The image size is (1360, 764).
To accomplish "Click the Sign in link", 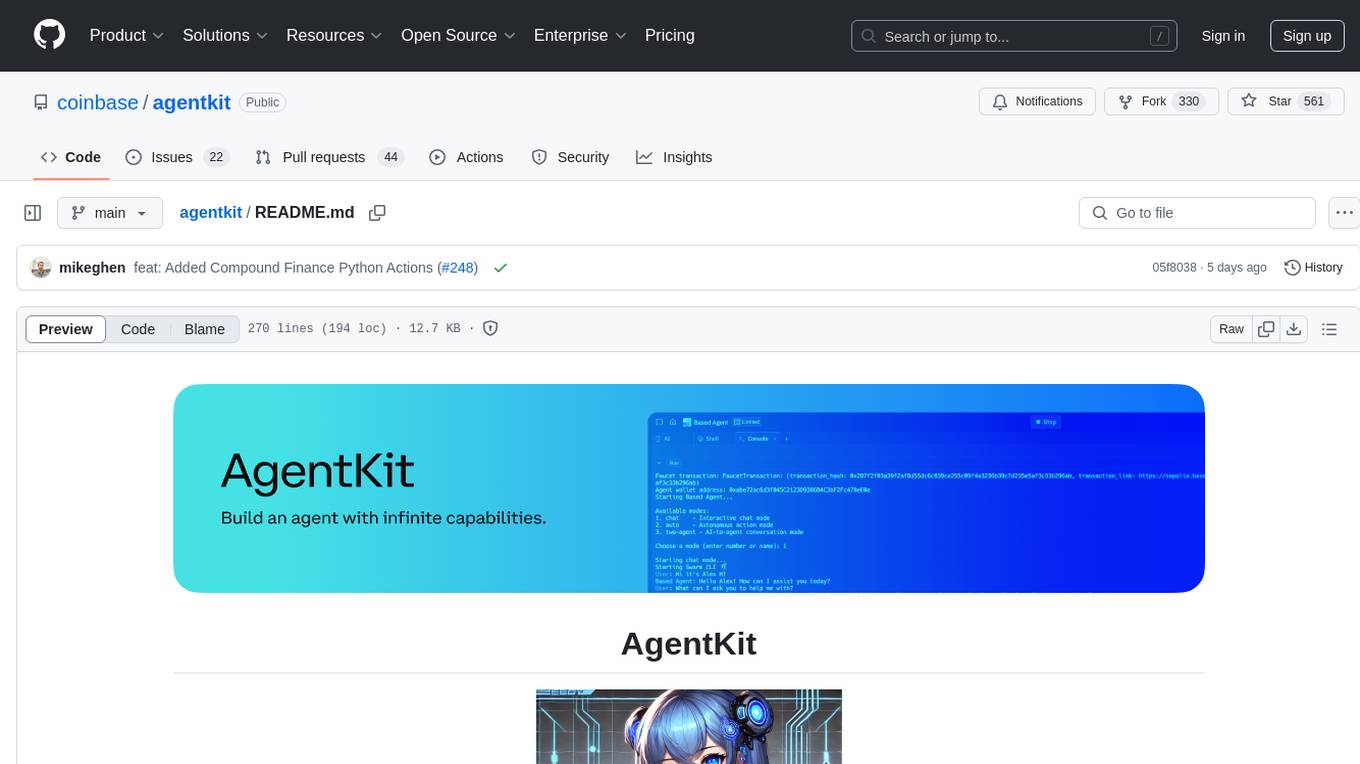I will point(1223,36).
